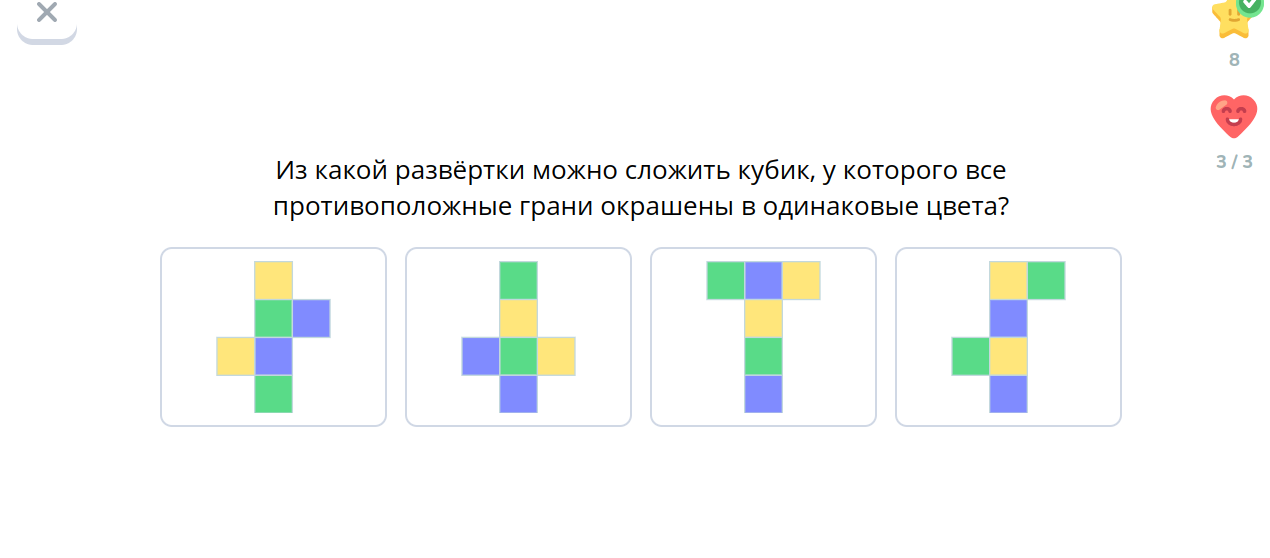Image resolution: width=1270 pixels, height=558 pixels.
Task: Click the bottom blue square of fourth net
Action: pyautogui.click(x=1008, y=394)
